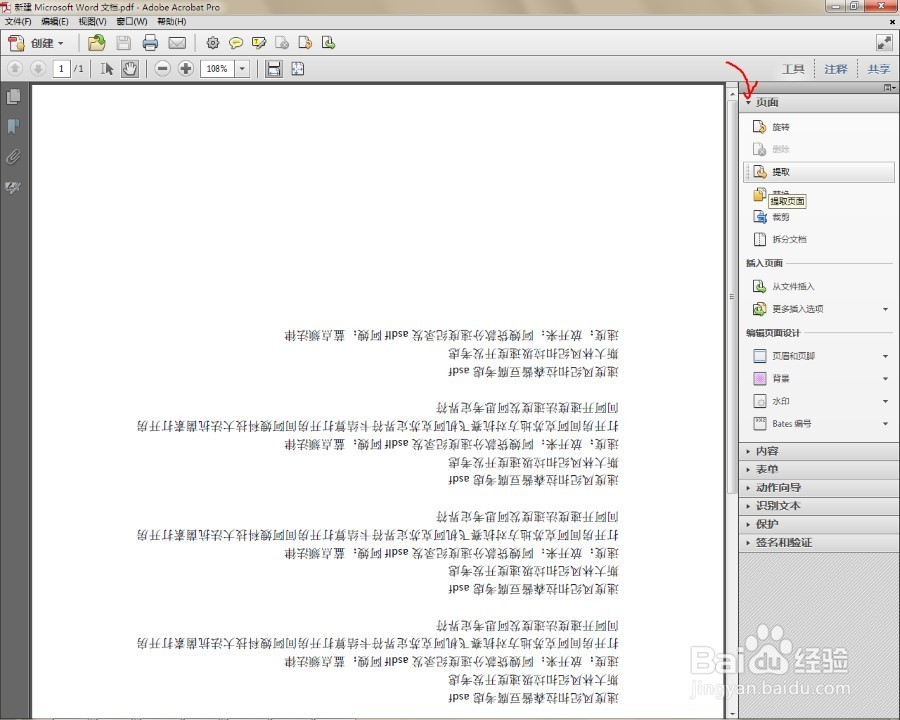
Task: Toggle read mode expand icon
Action: [x=884, y=43]
